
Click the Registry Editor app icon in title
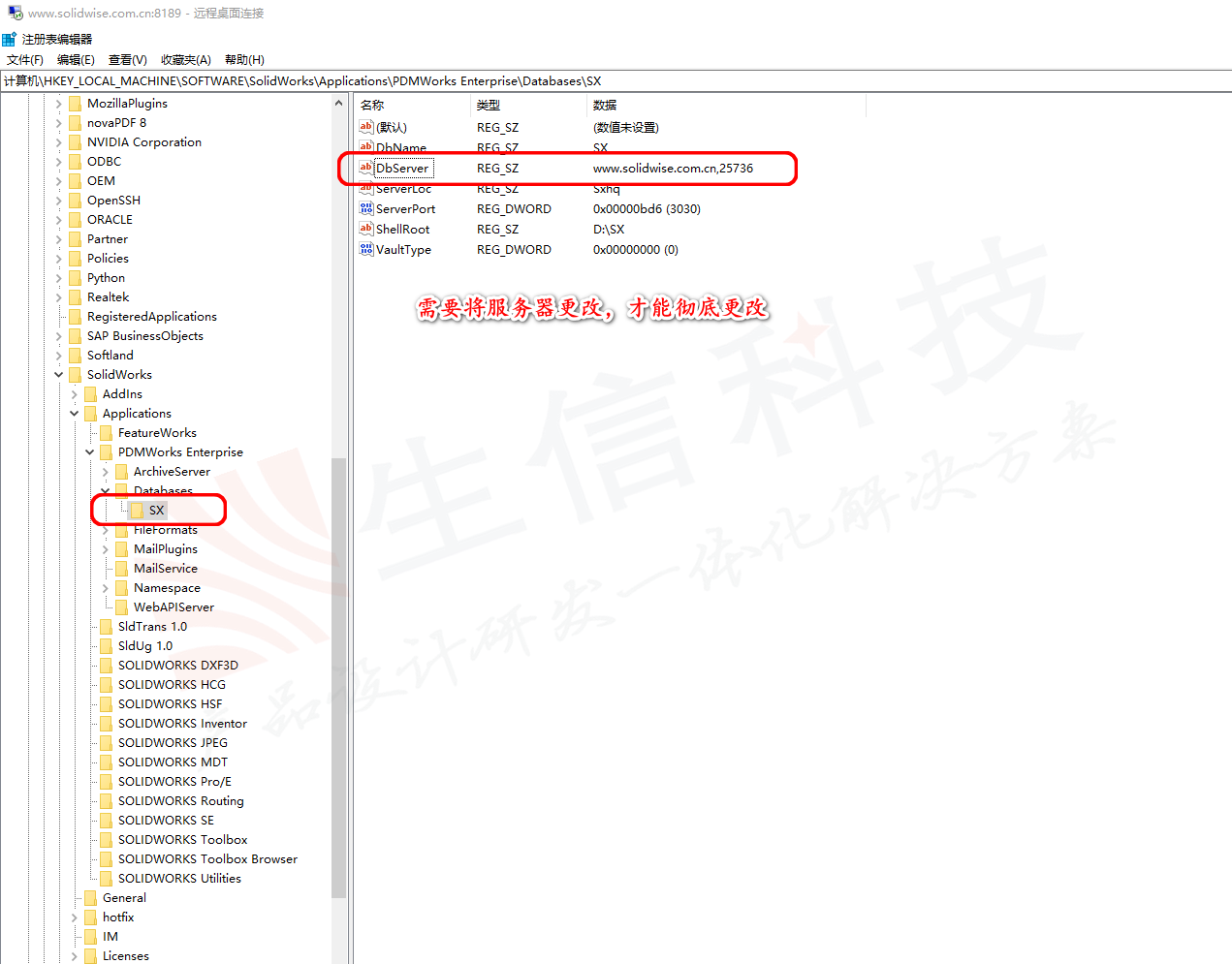point(10,39)
